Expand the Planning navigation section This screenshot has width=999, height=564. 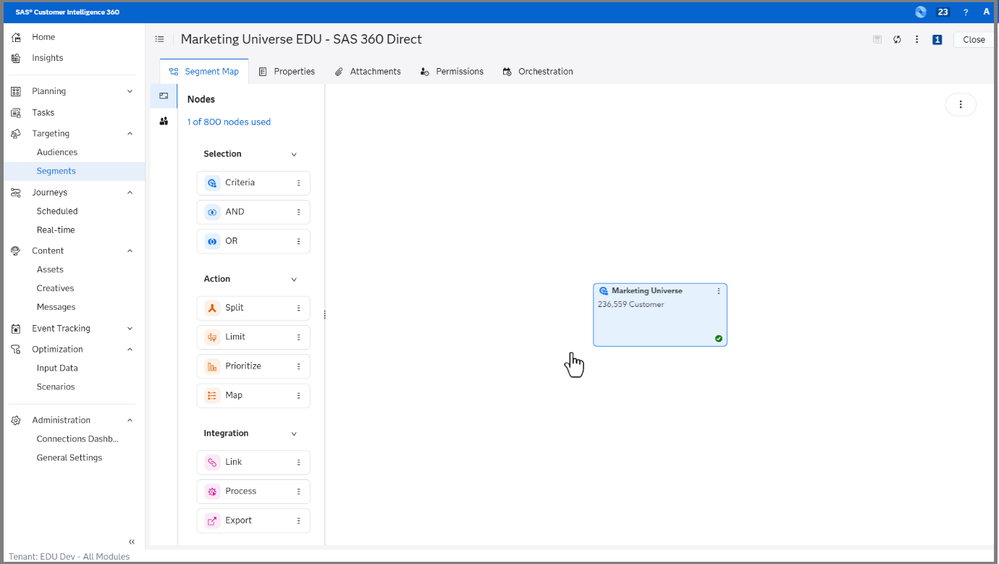pyautogui.click(x=130, y=91)
